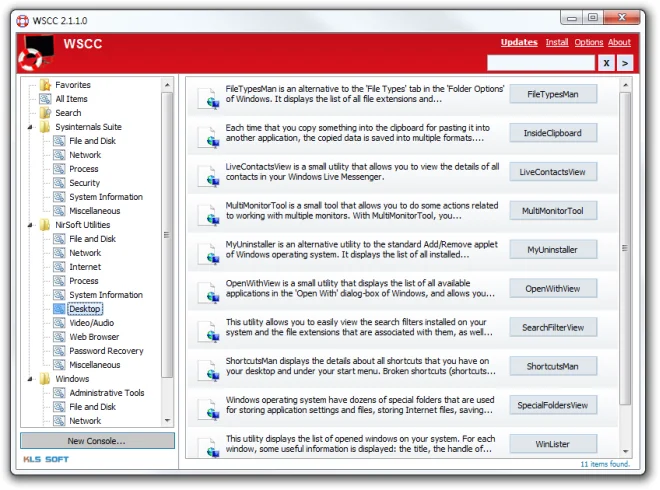Open the Options link in header

pos(589,42)
